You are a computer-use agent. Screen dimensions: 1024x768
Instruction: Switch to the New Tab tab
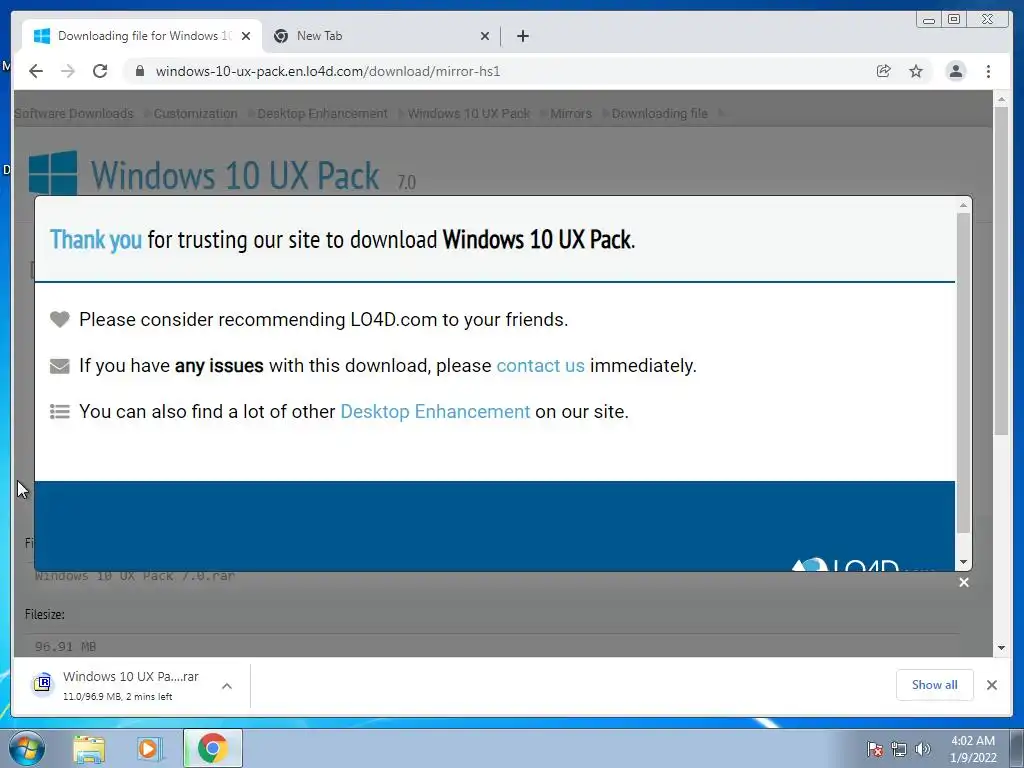(x=381, y=36)
